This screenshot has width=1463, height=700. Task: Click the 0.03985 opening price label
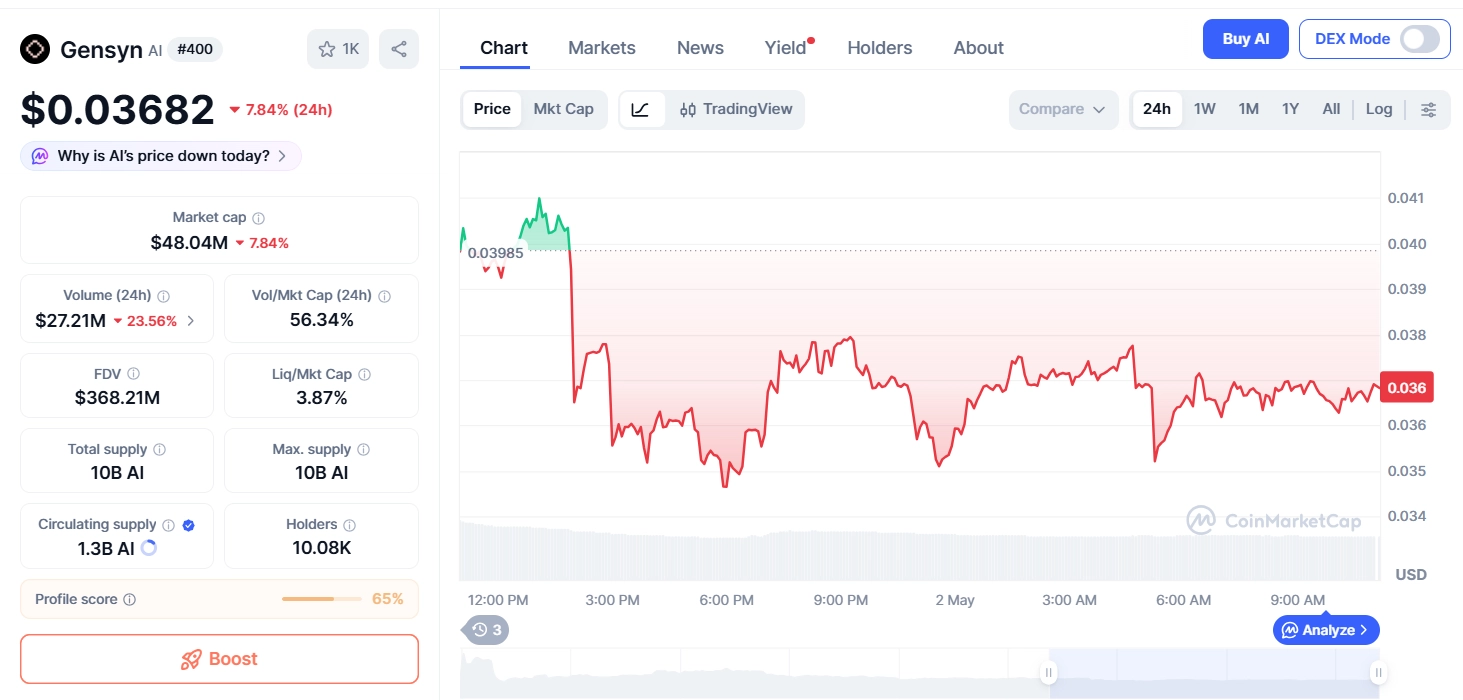coord(496,253)
